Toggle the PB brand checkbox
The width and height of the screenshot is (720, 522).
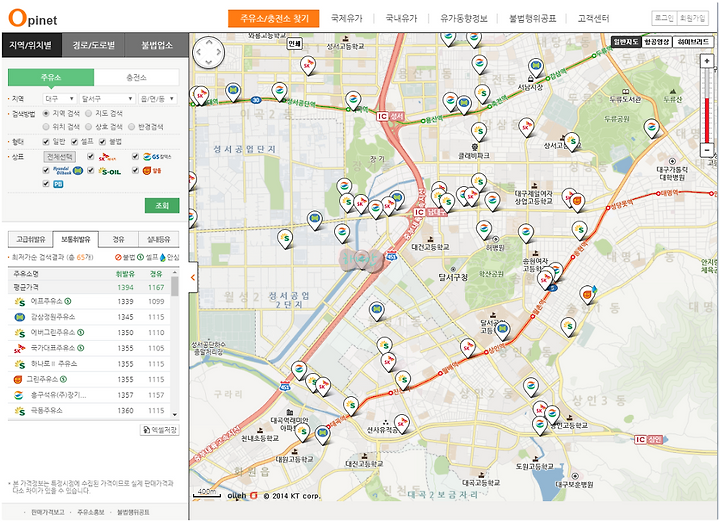(x=46, y=184)
